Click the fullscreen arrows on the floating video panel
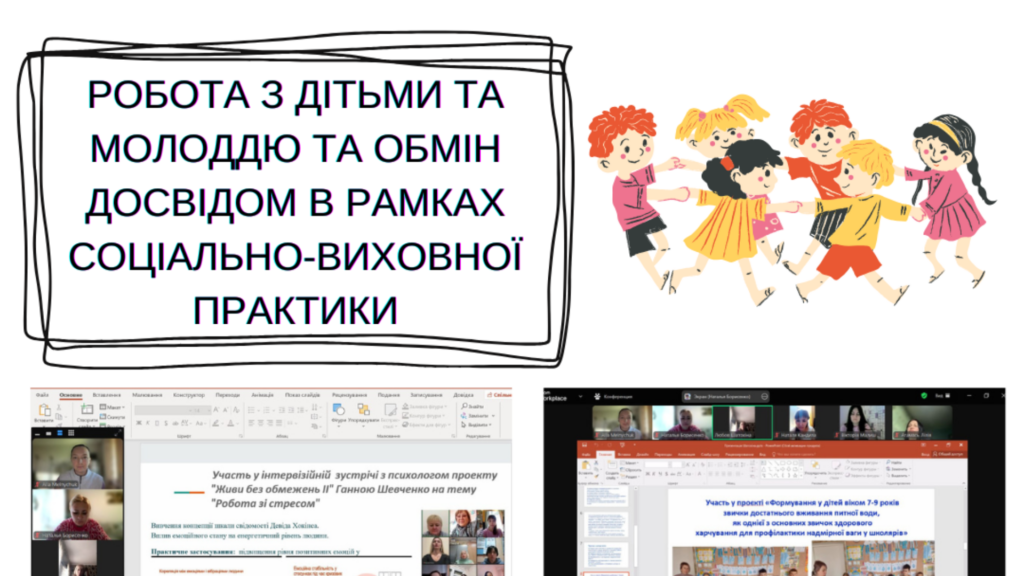1024x576 pixels. (x=118, y=432)
